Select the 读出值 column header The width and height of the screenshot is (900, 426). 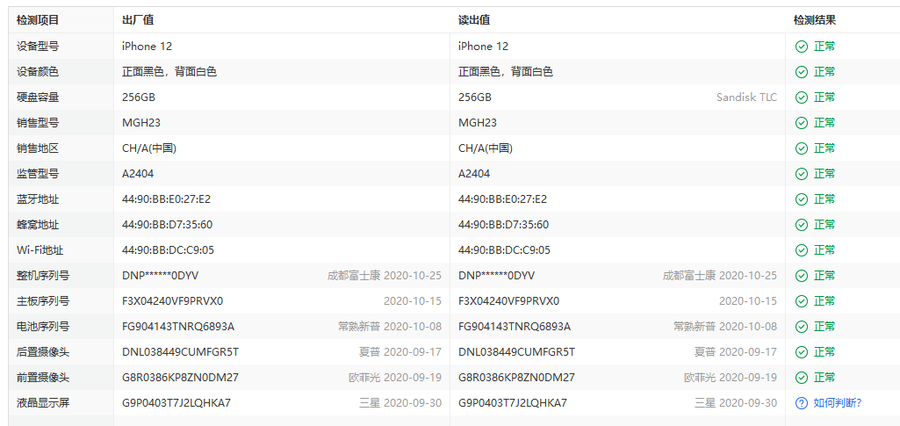pos(474,20)
